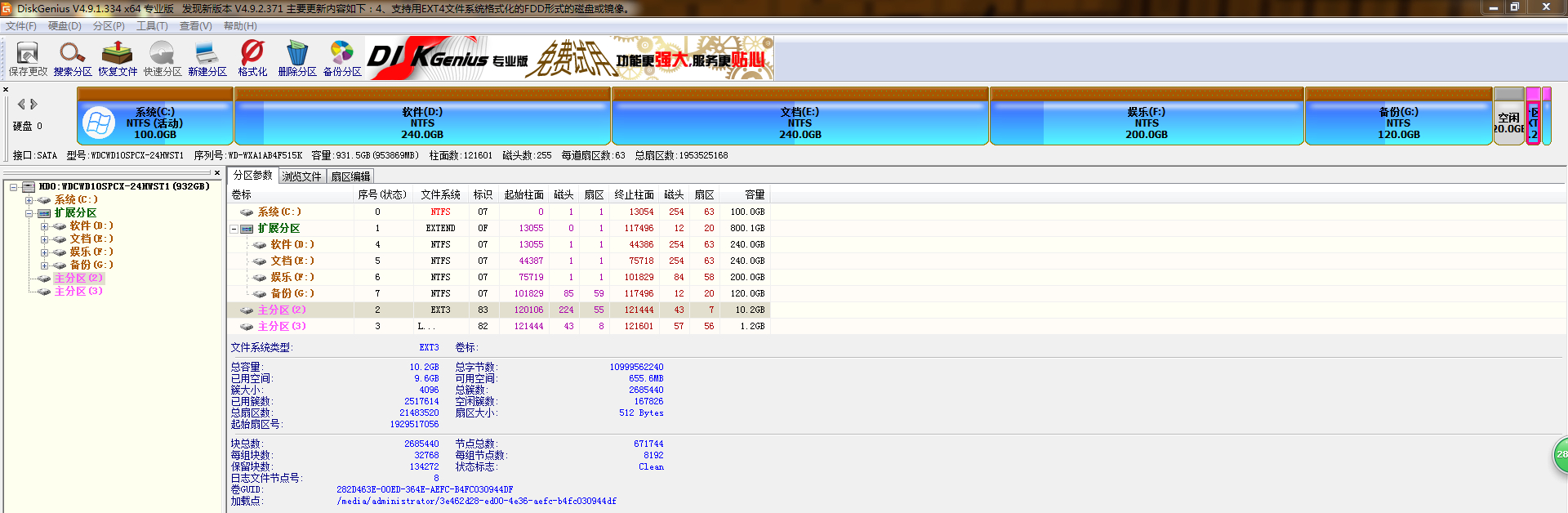
Task: Click the 保存更改 save changes toolbar icon
Action: point(28,59)
